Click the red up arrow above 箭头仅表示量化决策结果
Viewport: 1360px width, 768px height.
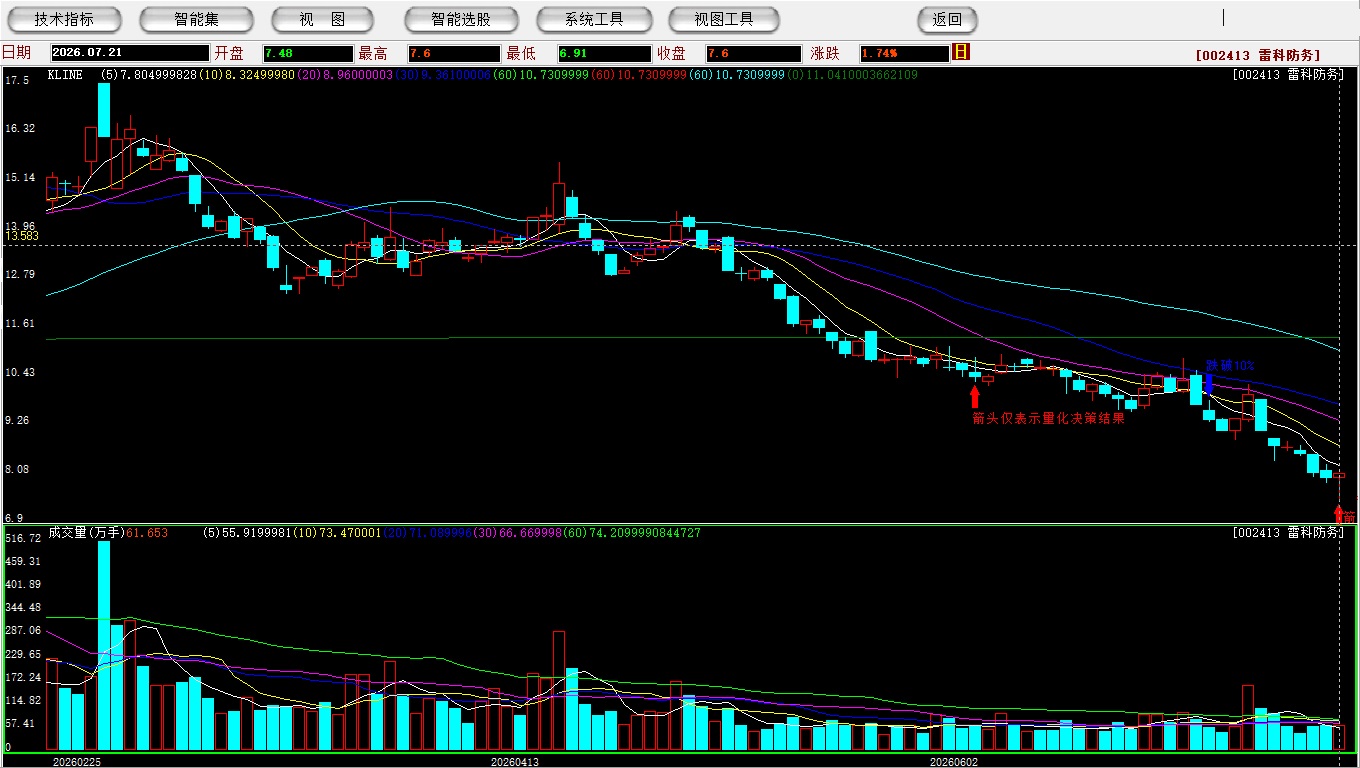pyautogui.click(x=975, y=397)
